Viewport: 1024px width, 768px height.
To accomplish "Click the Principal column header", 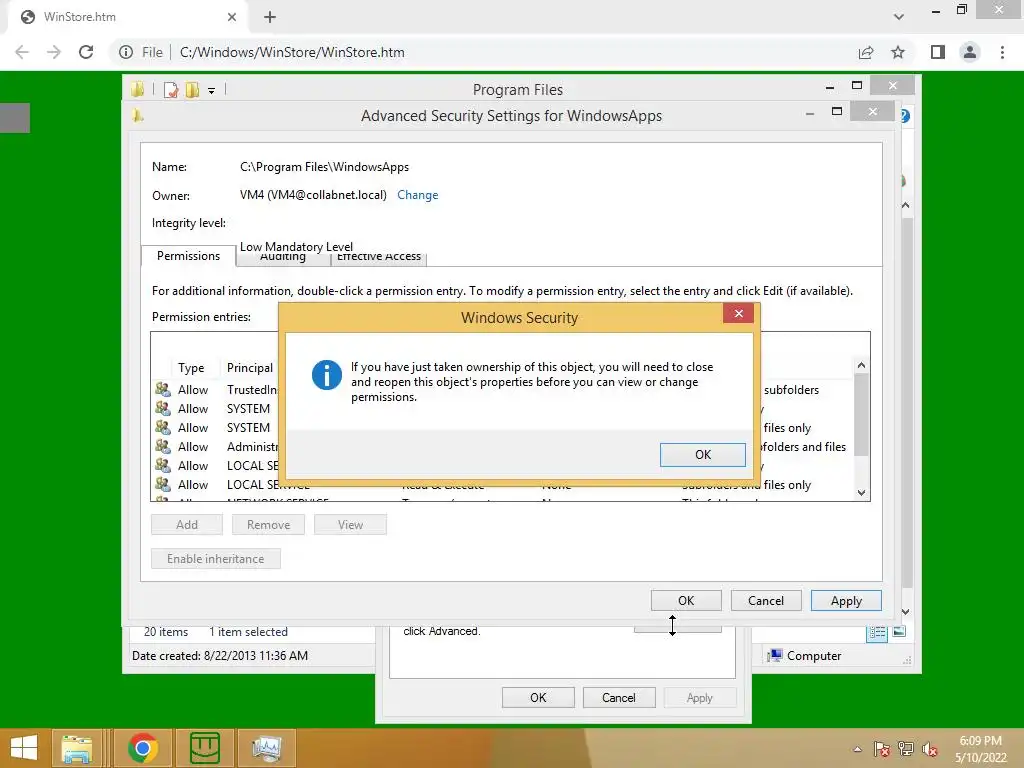I will point(250,368).
